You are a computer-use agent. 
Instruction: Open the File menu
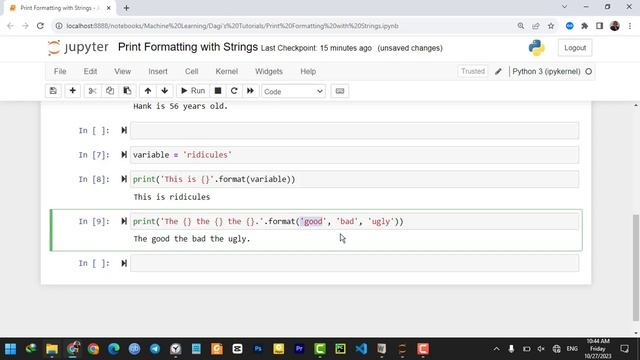pos(60,71)
